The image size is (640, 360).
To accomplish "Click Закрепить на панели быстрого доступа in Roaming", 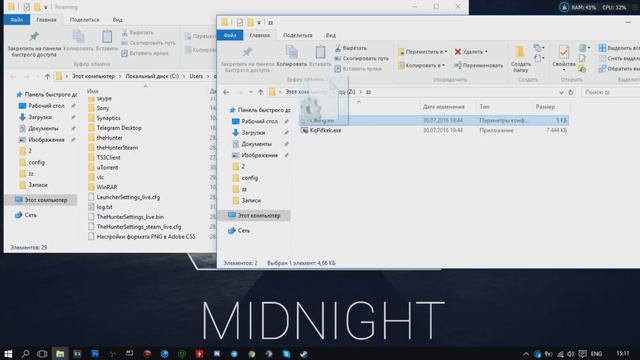I will [34, 44].
